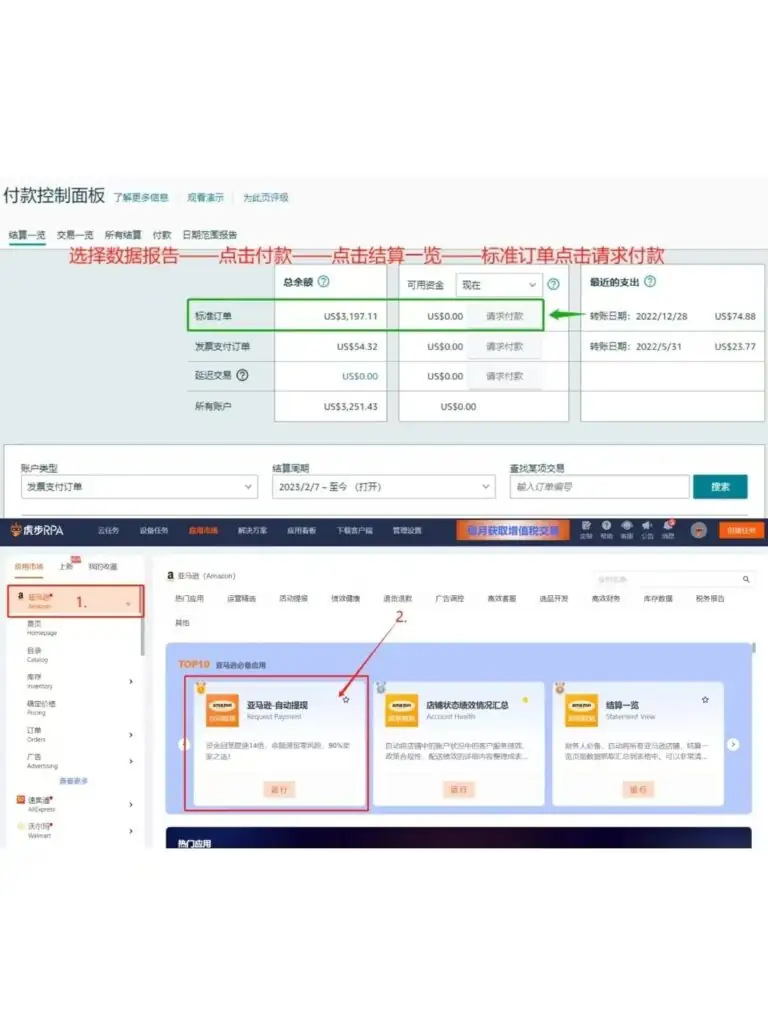768x1024 pixels.
Task: Click the Amazon icon on 亚马逊-自动提现 card
Action: [x=222, y=711]
